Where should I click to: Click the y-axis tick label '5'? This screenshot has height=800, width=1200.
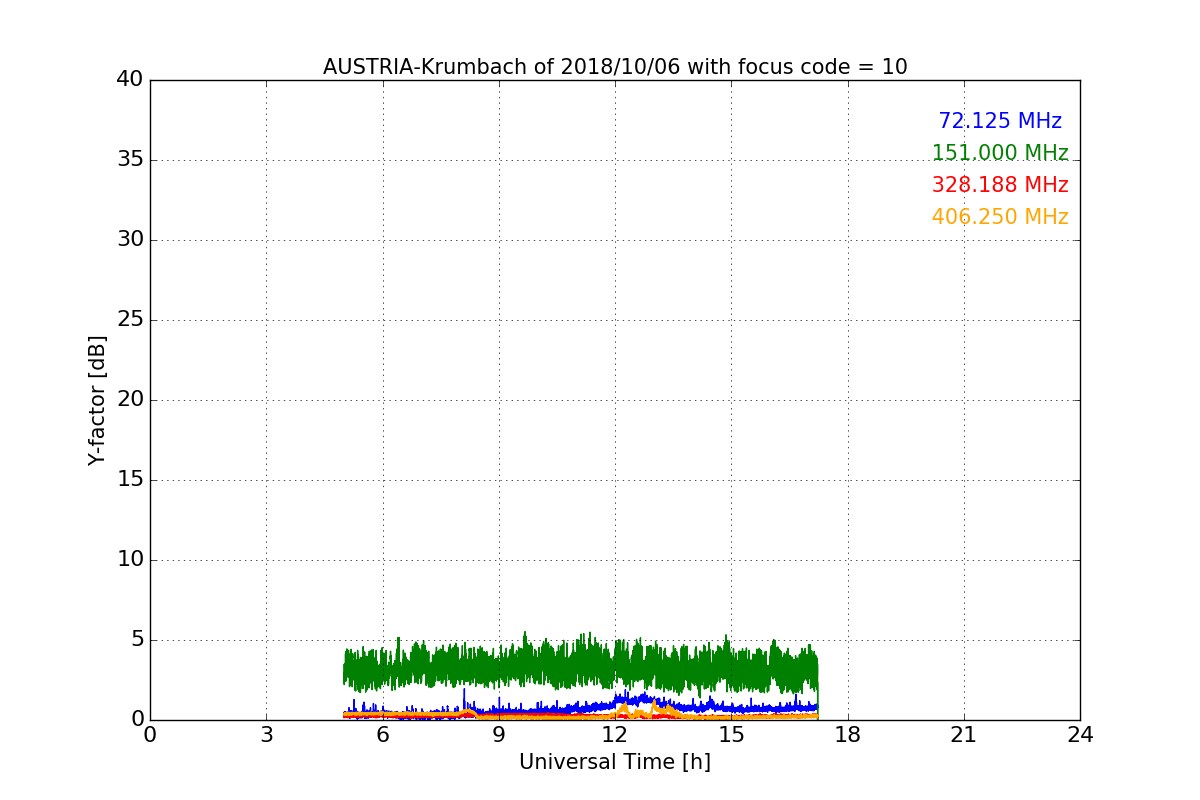click(x=137, y=640)
